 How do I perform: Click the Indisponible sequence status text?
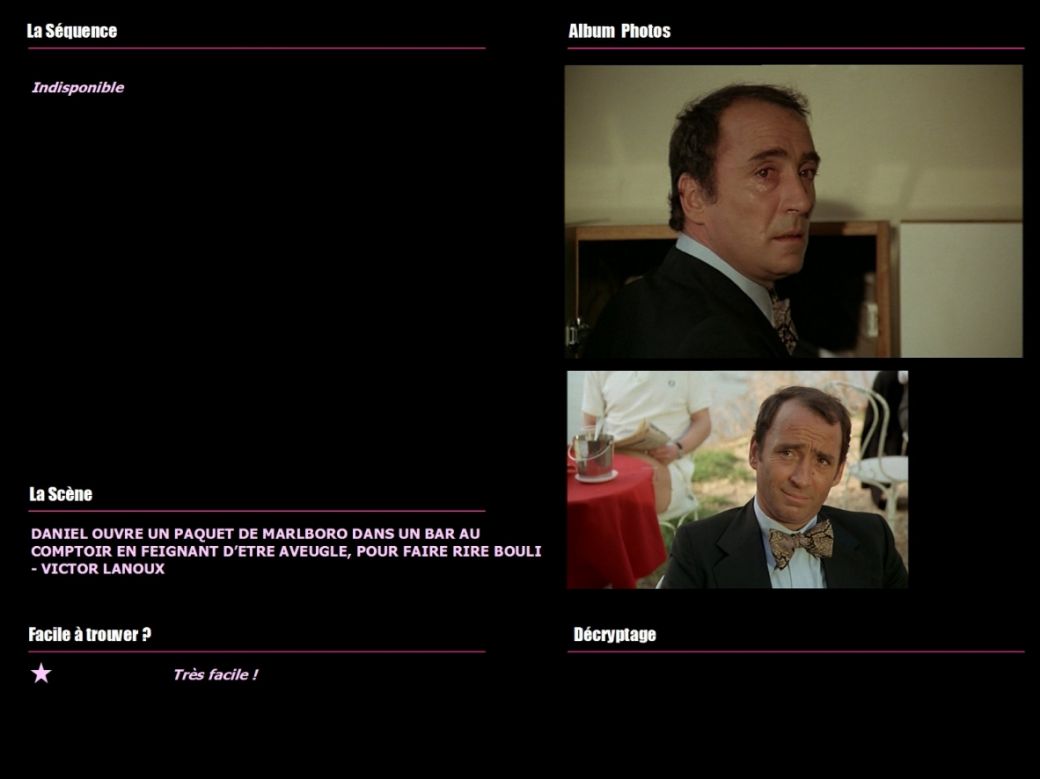pos(78,88)
